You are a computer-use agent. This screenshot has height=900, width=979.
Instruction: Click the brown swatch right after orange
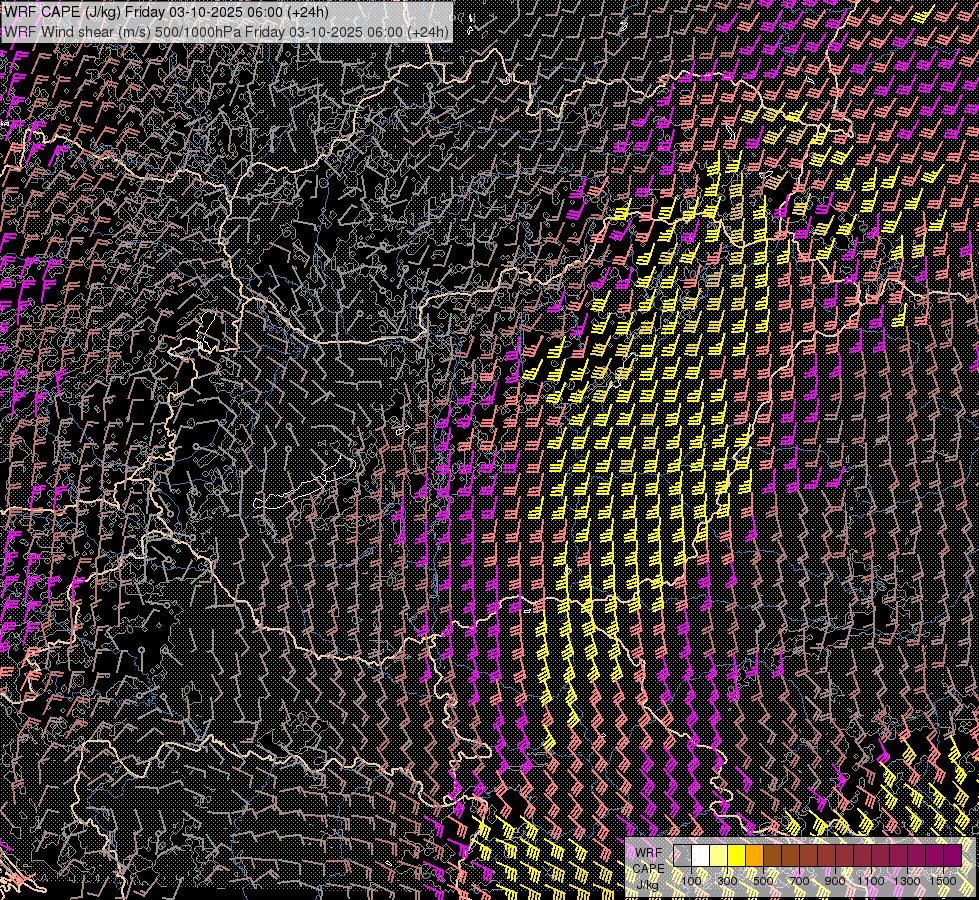[772, 855]
